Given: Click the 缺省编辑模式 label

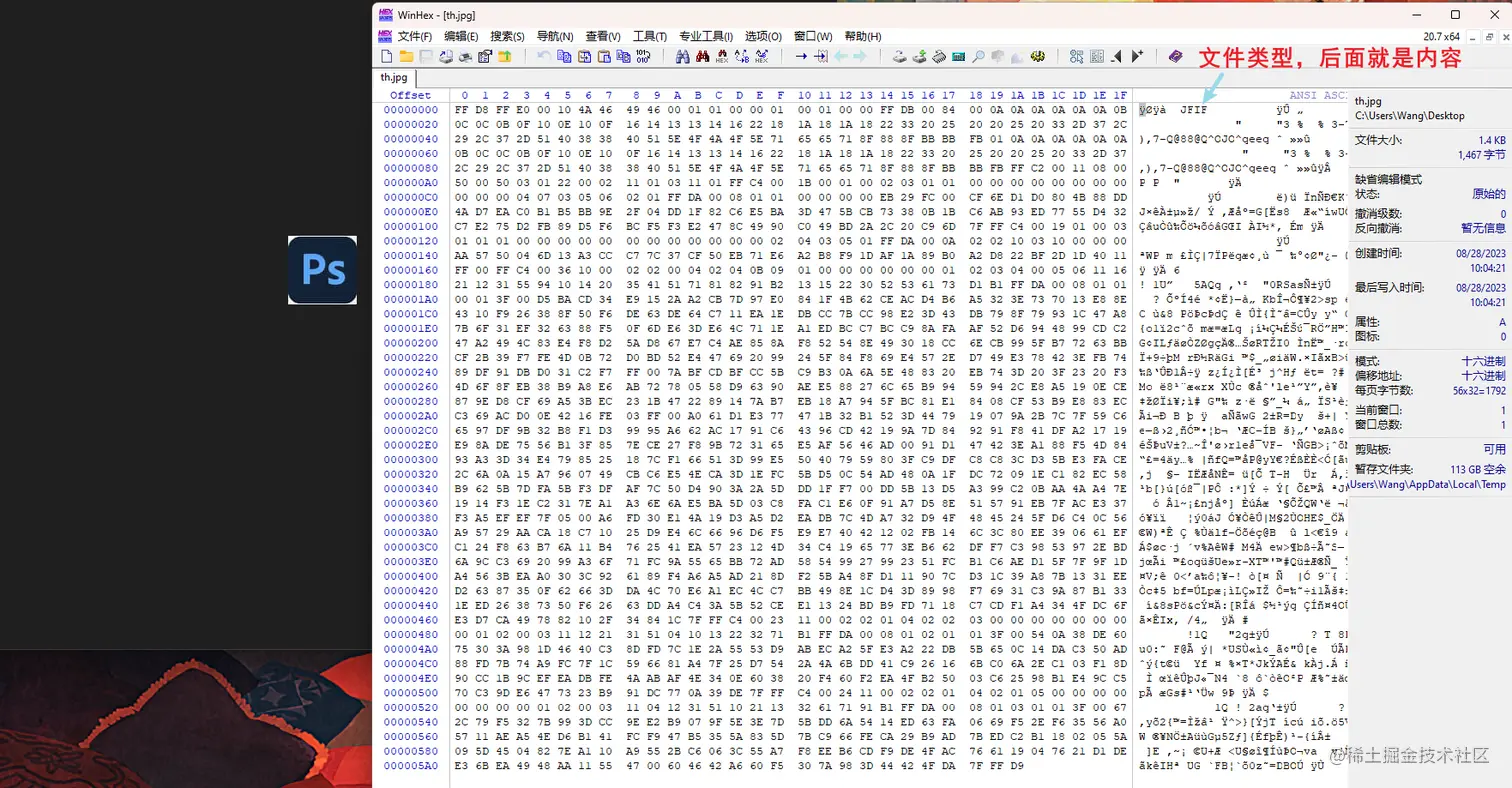Looking at the screenshot, I should coord(1388,179).
